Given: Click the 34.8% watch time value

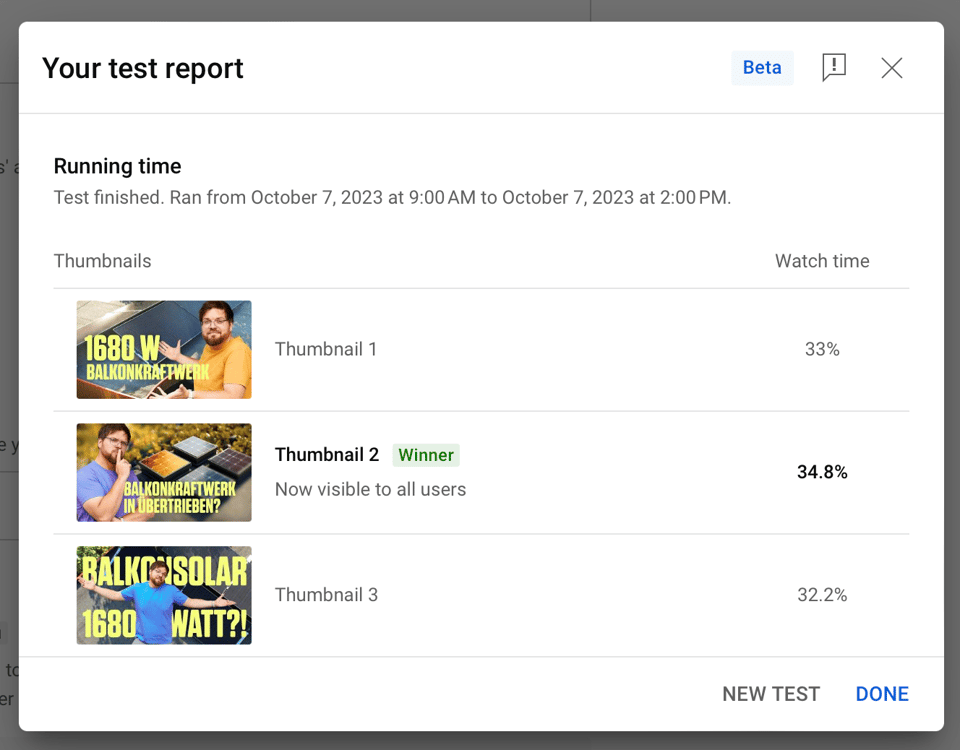Looking at the screenshot, I should (822, 472).
